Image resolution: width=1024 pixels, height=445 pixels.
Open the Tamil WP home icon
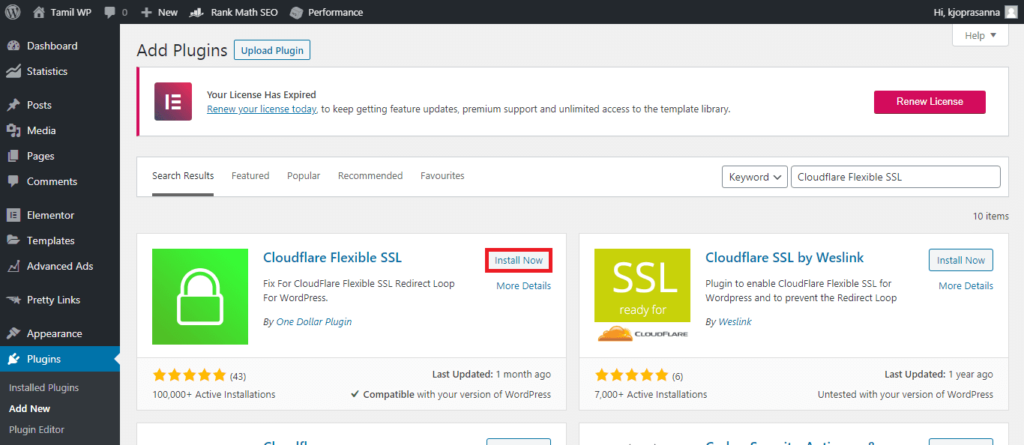coord(39,12)
